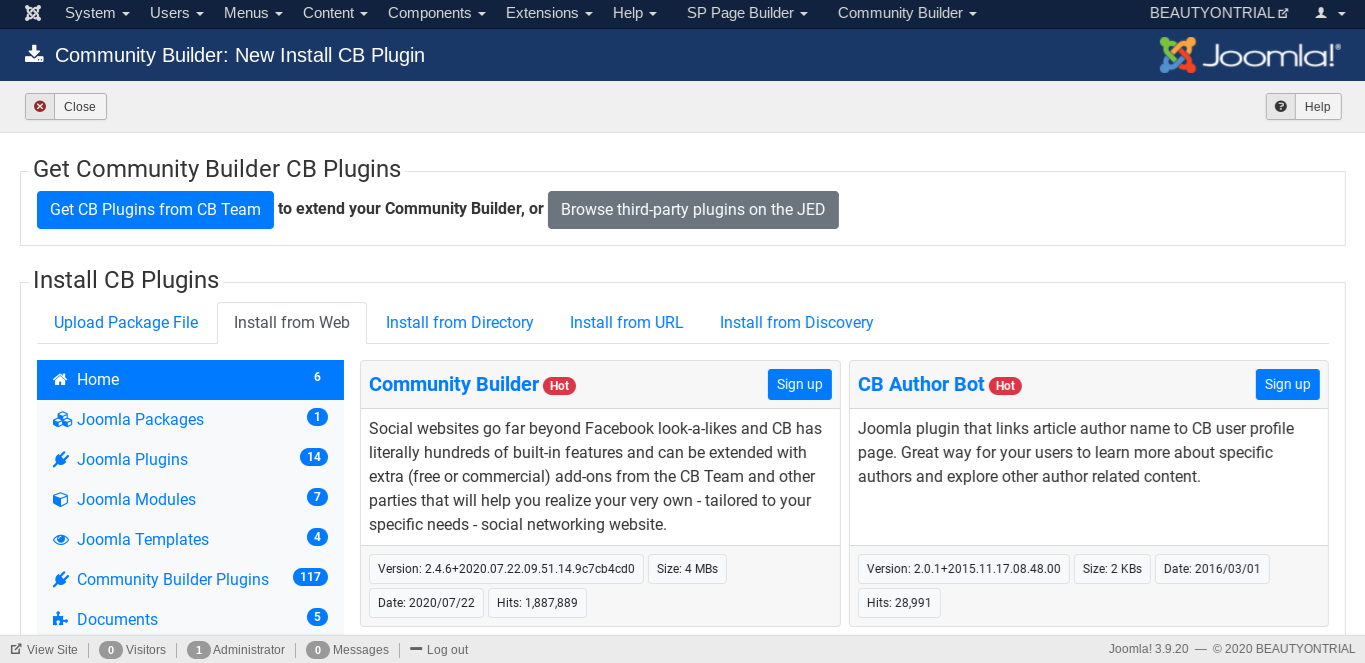The width and height of the screenshot is (1365, 663).
Task: Open the BEAUTYONTRIAL site link
Action: pos(1219,13)
